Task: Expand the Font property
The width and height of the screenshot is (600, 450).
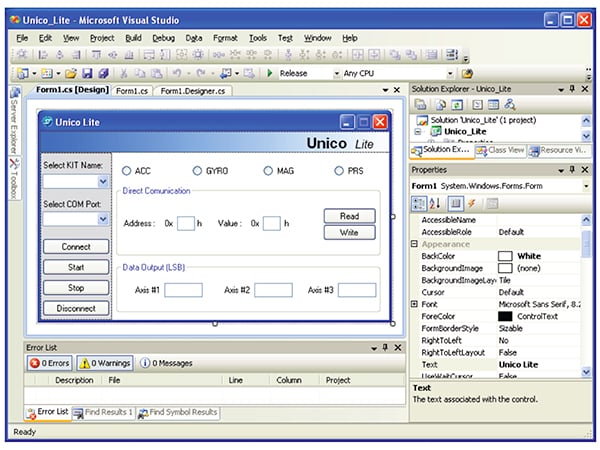Action: [414, 304]
